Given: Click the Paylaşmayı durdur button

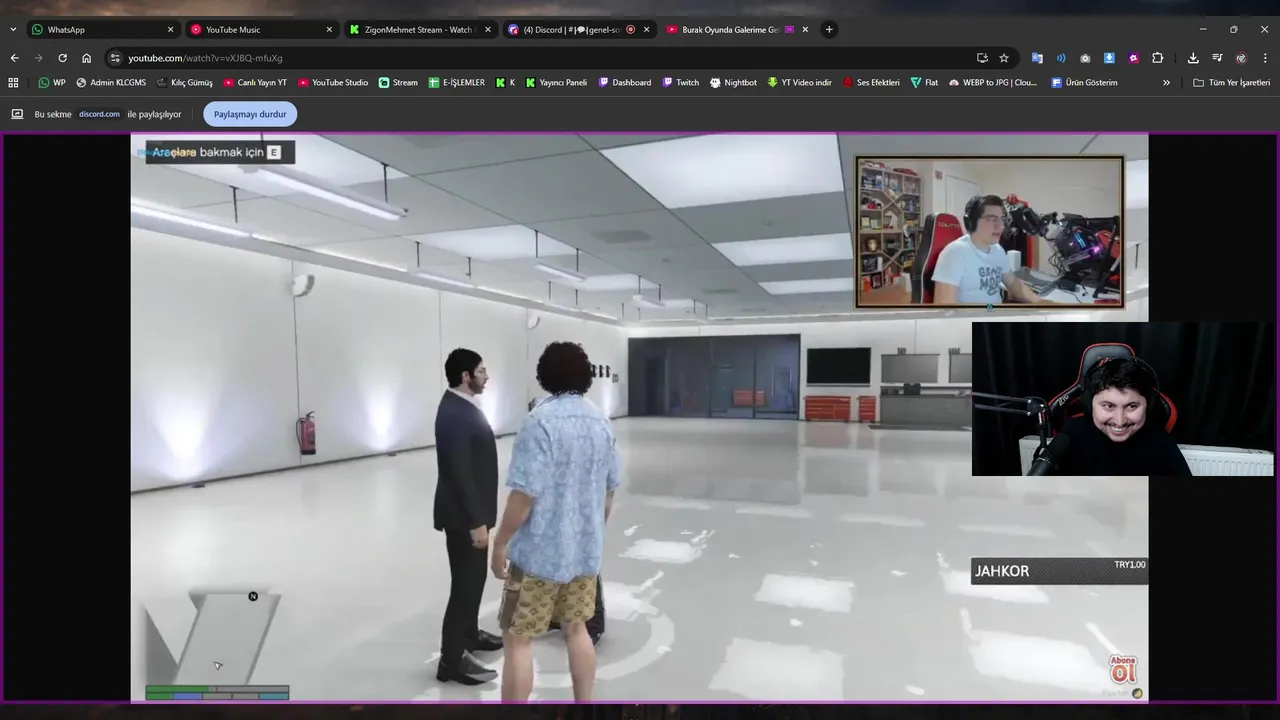Looking at the screenshot, I should (250, 114).
